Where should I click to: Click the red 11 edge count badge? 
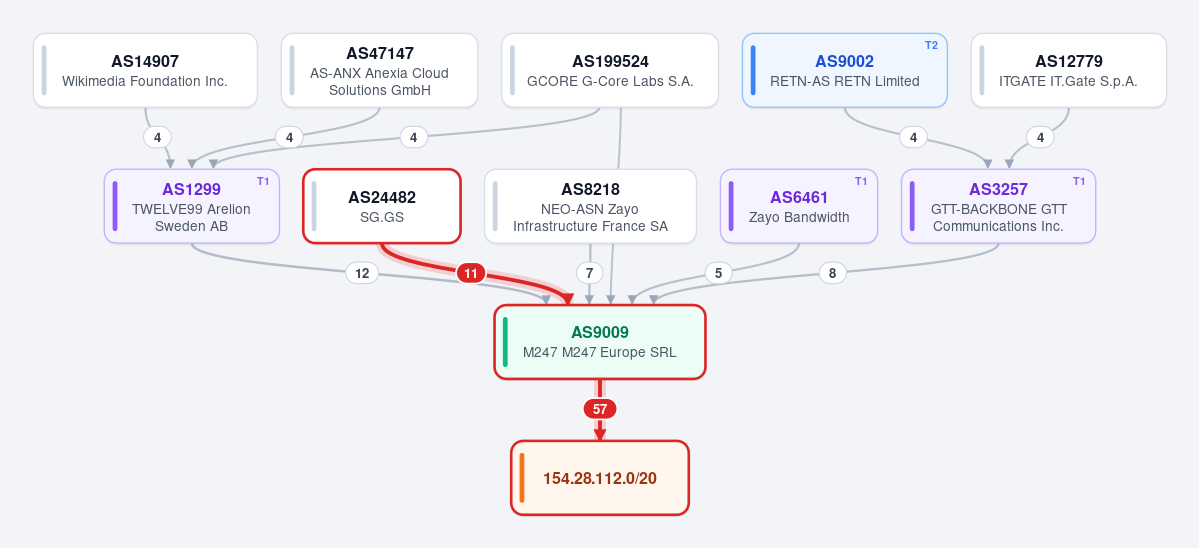click(471, 274)
